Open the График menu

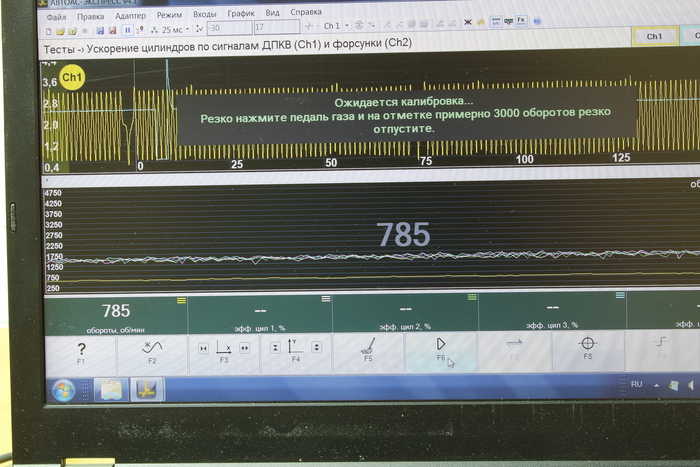[240, 16]
